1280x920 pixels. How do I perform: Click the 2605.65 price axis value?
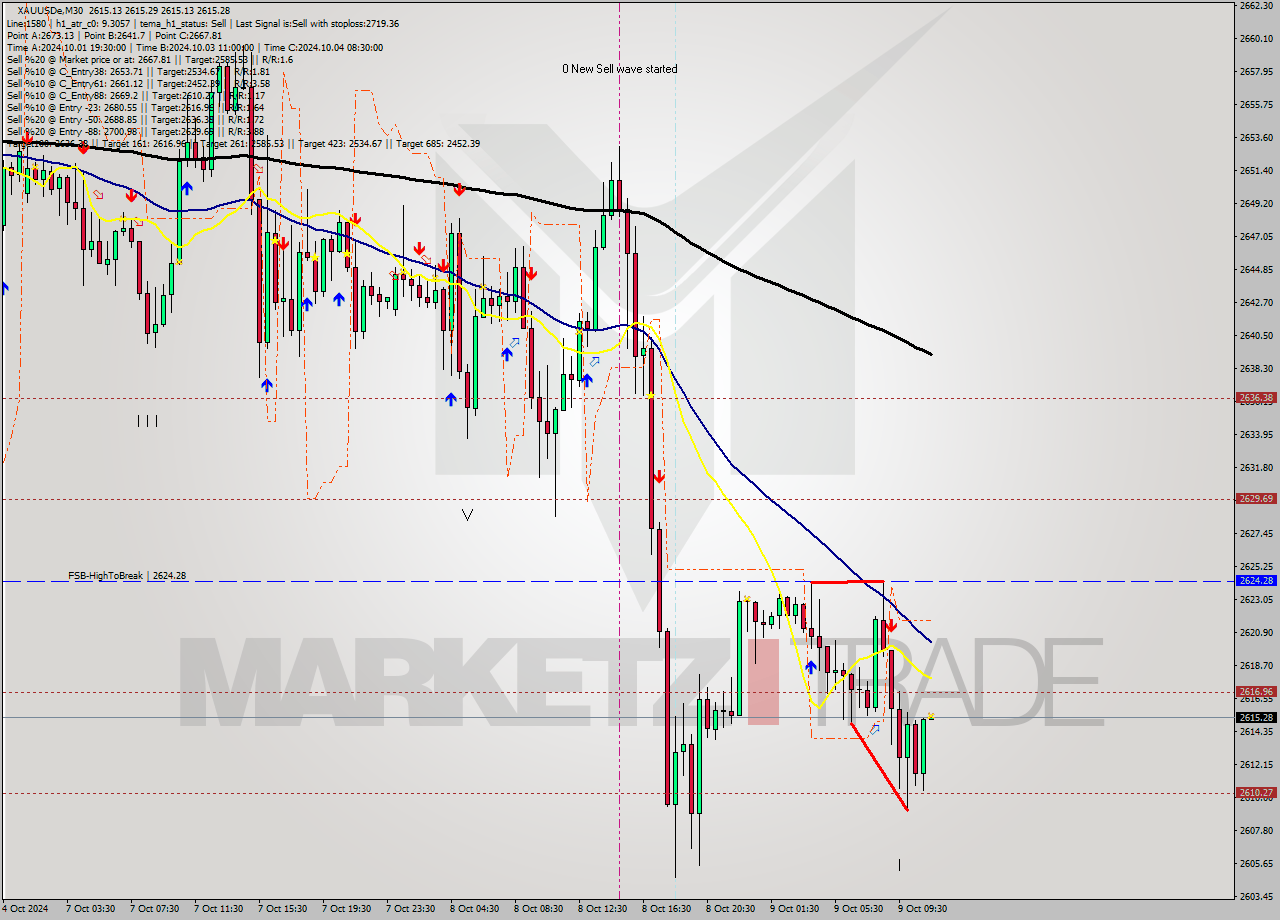[x=1256, y=863]
